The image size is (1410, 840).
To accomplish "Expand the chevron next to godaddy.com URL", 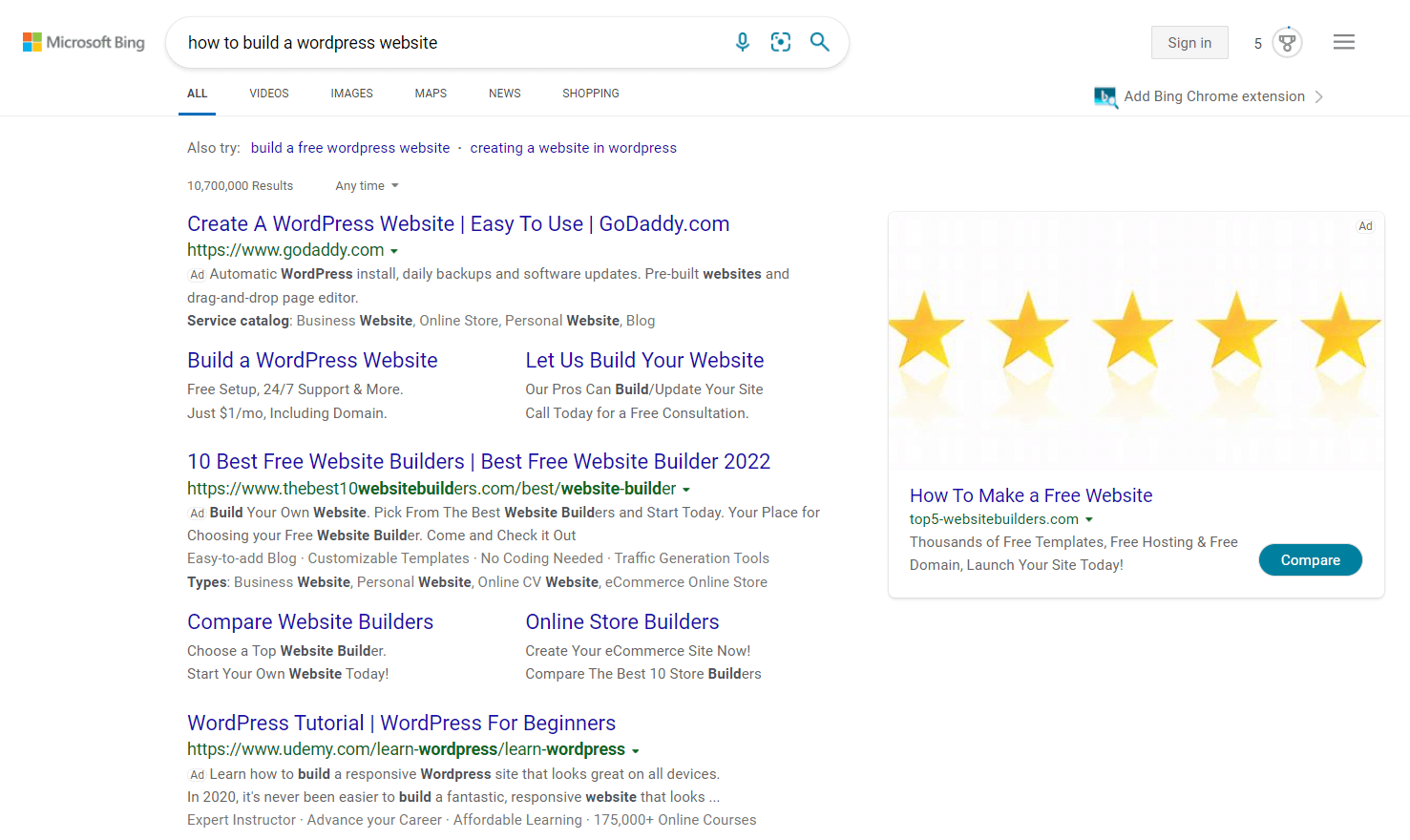I will click(395, 250).
